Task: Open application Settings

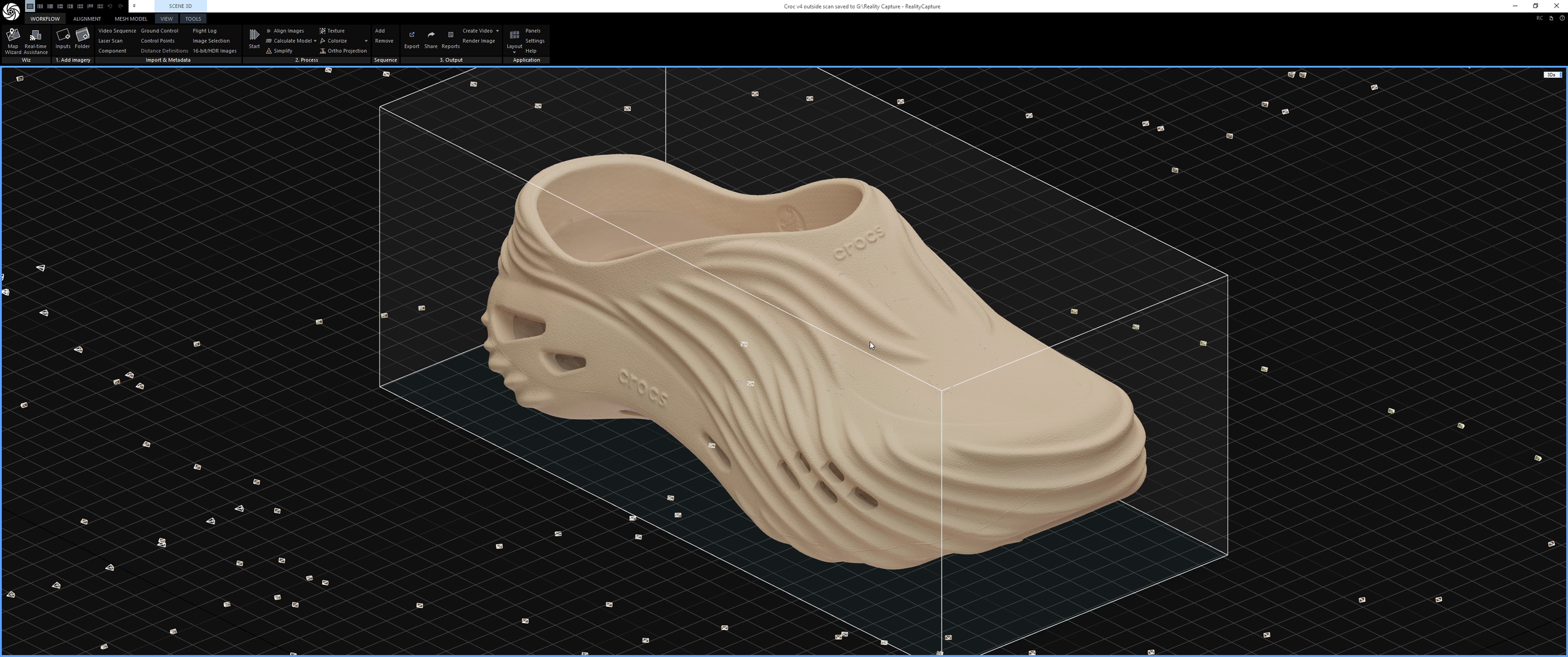Action: pos(535,41)
